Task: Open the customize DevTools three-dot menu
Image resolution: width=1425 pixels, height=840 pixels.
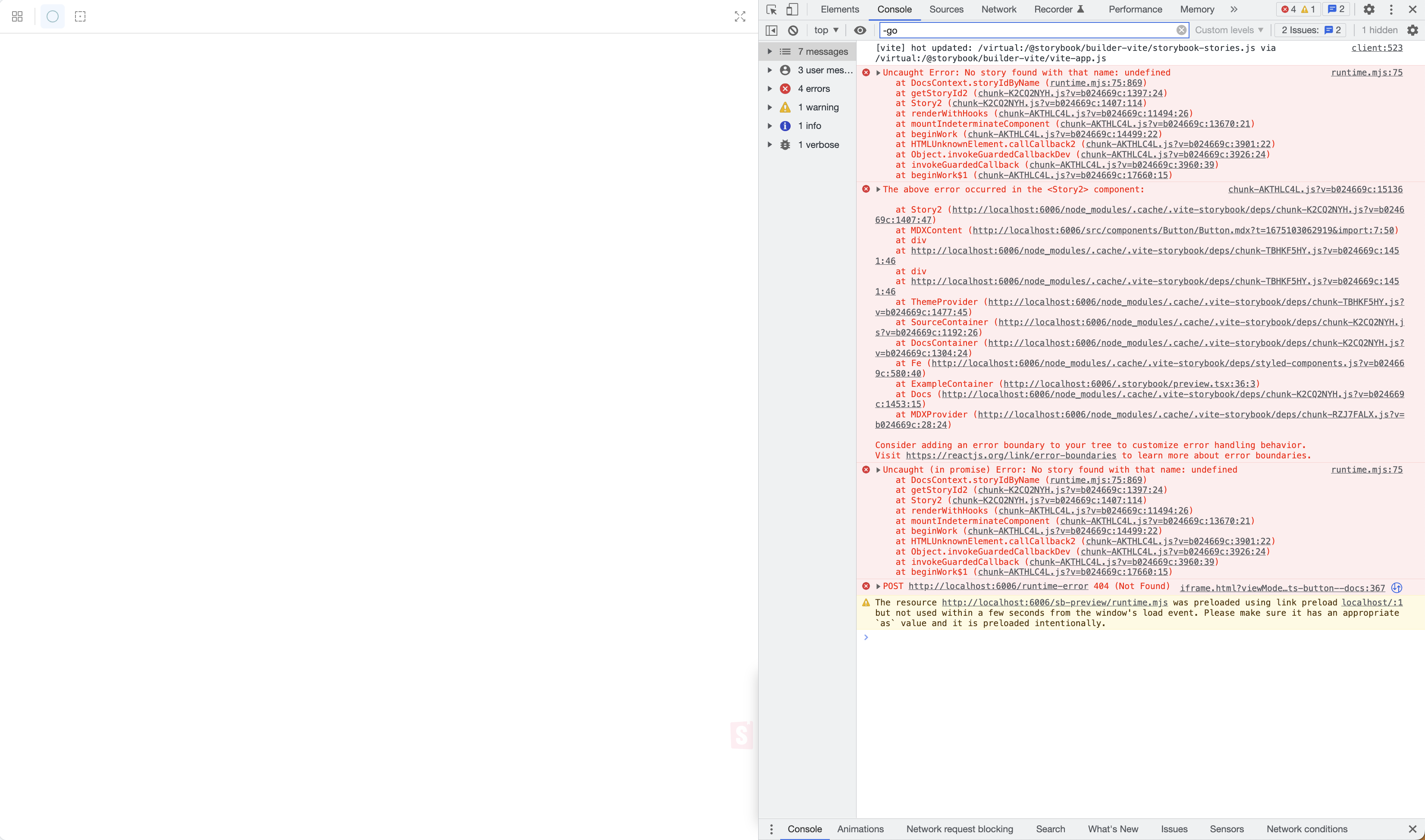Action: pyautogui.click(x=1392, y=9)
